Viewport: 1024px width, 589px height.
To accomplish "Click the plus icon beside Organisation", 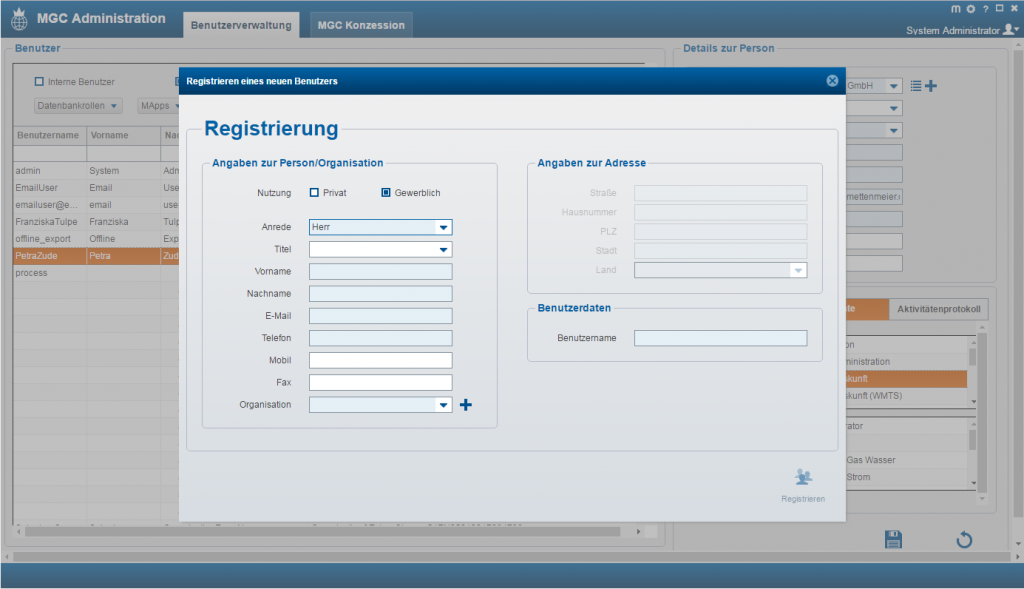I will [x=465, y=405].
